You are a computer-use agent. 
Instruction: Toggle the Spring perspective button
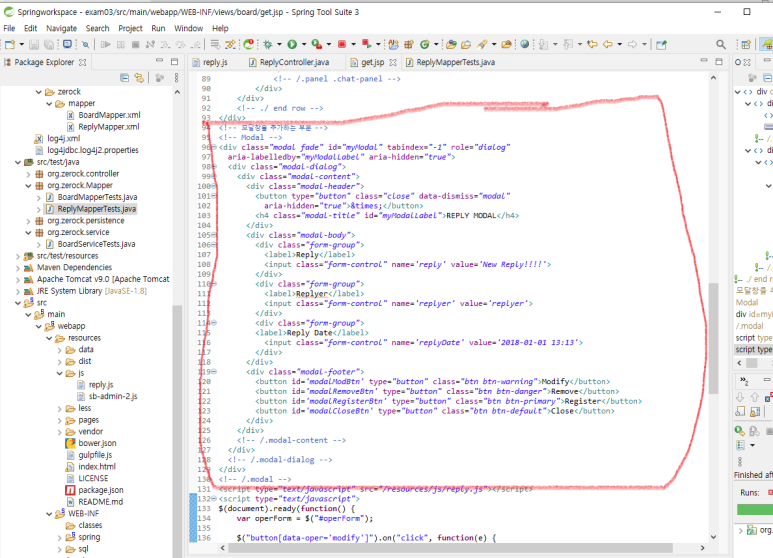pyautogui.click(x=766, y=44)
